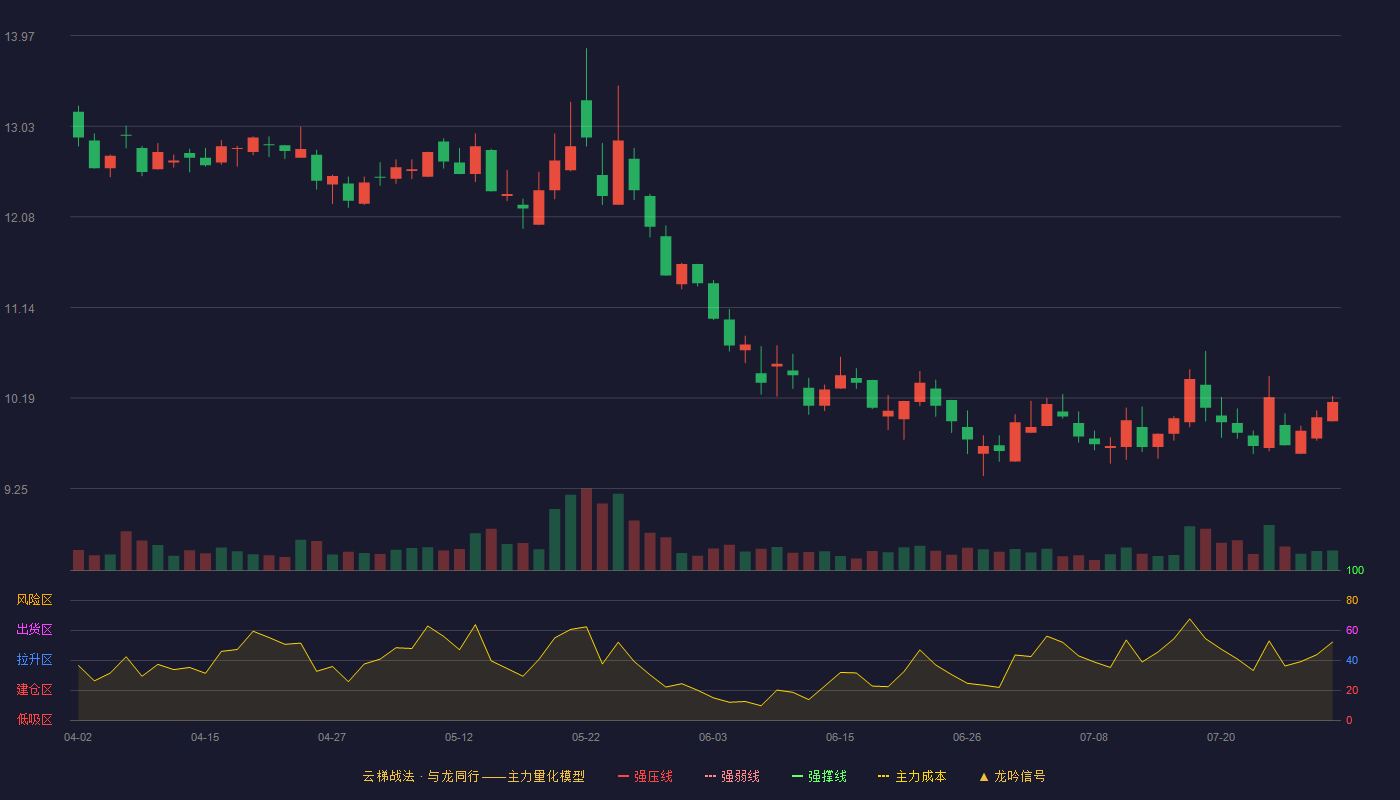Click the 13.97 price axis label
1400x800 pixels.
click(19, 37)
